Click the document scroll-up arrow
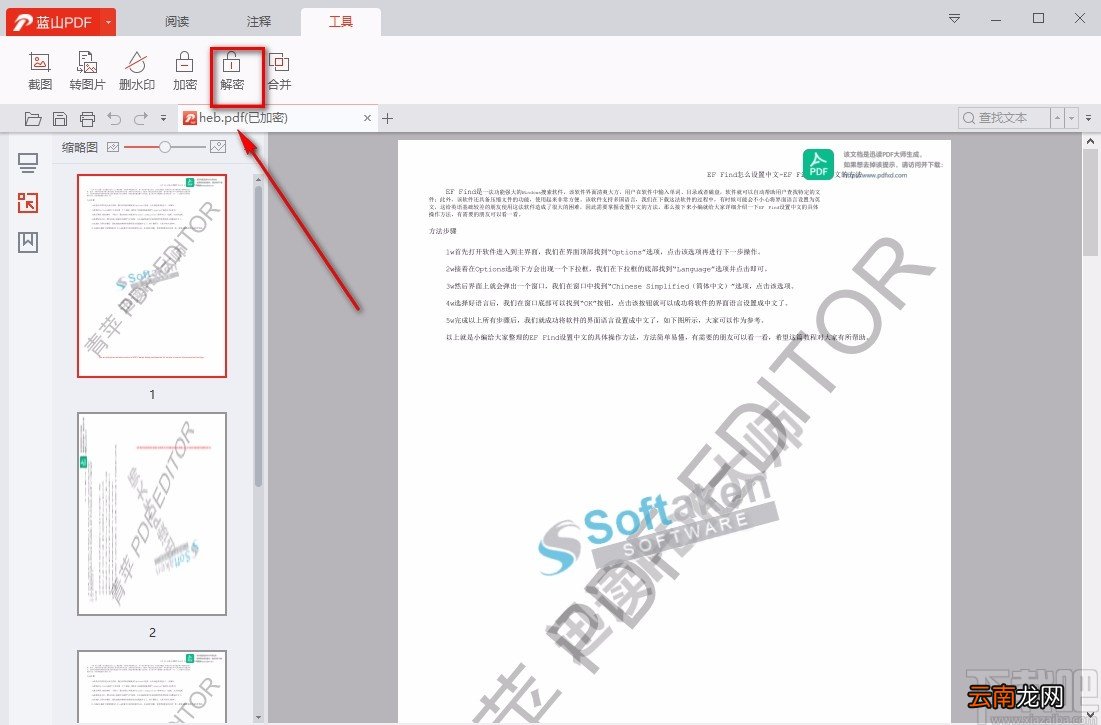Image resolution: width=1101 pixels, height=725 pixels. tap(1090, 141)
